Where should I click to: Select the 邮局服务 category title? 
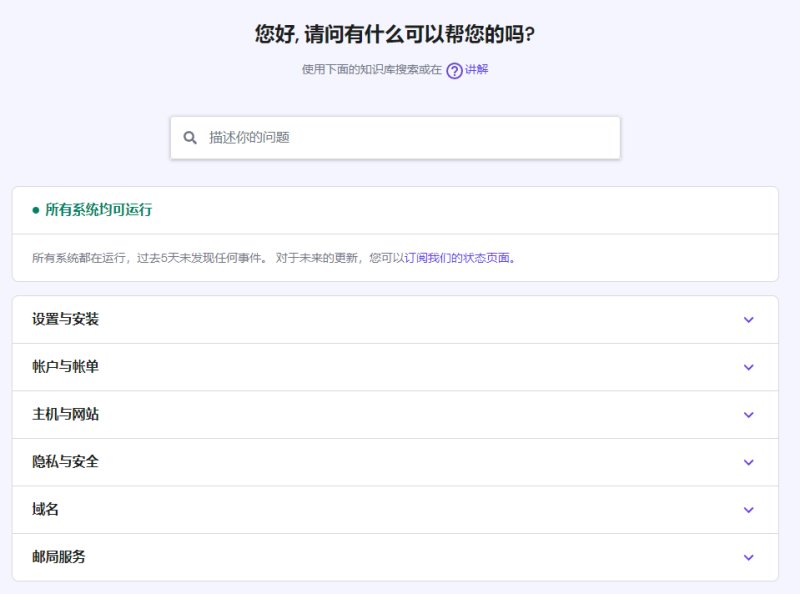[x=59, y=557]
